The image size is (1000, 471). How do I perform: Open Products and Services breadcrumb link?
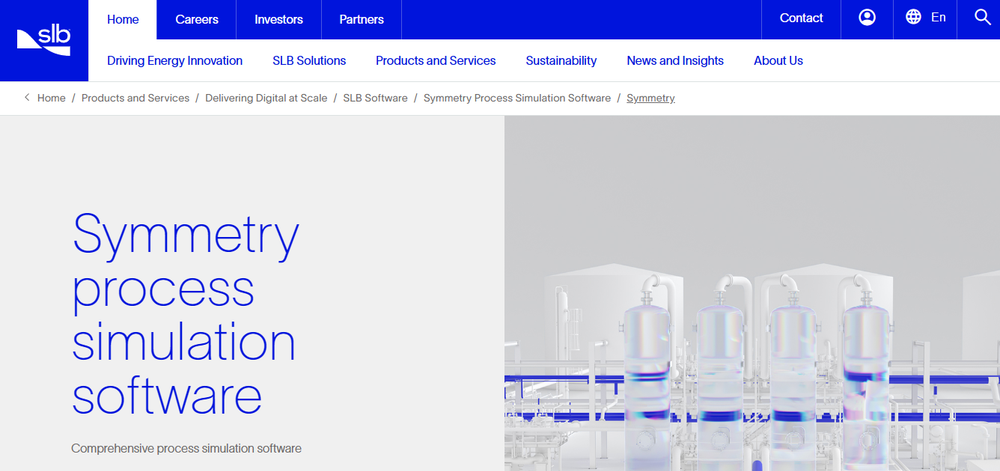click(135, 98)
